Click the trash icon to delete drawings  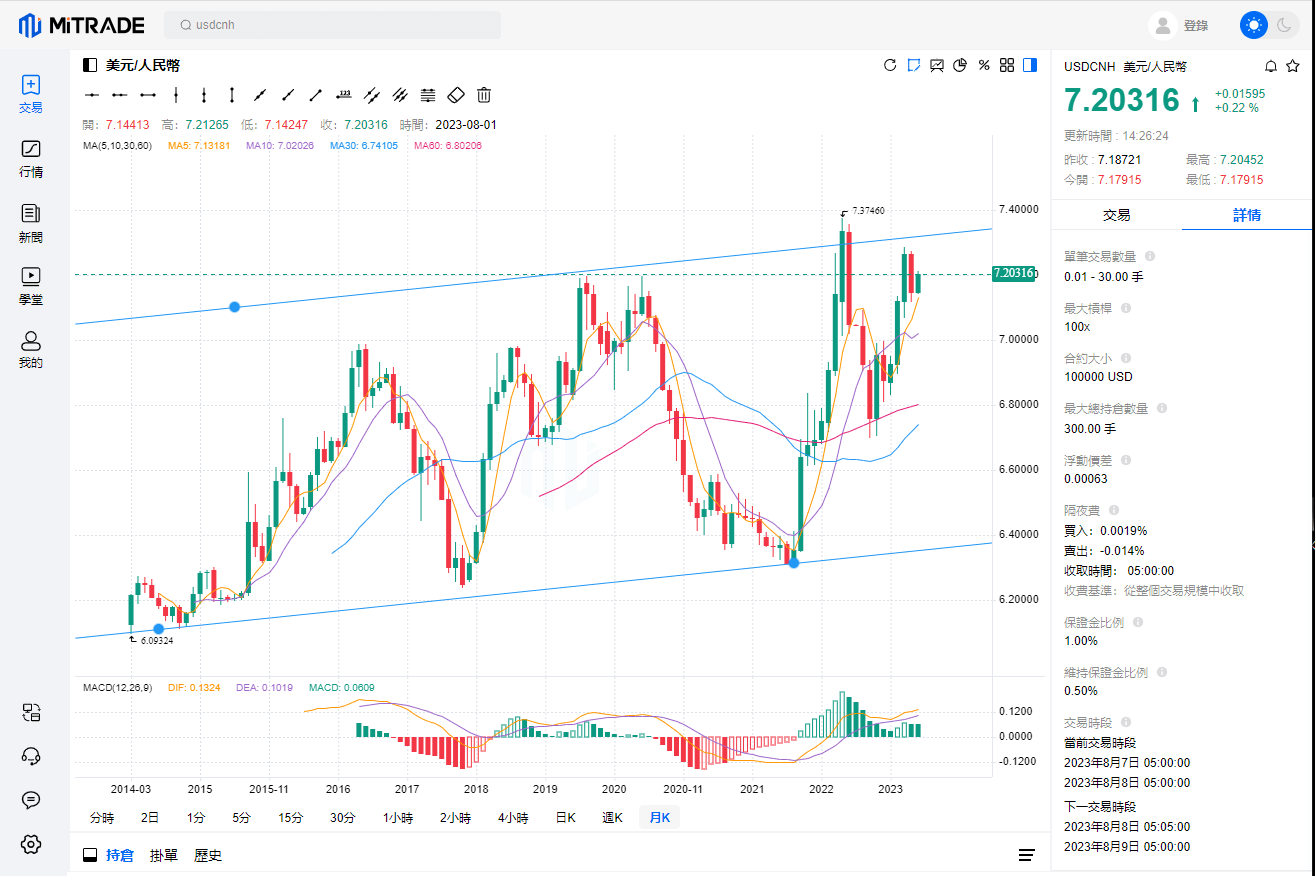[484, 95]
